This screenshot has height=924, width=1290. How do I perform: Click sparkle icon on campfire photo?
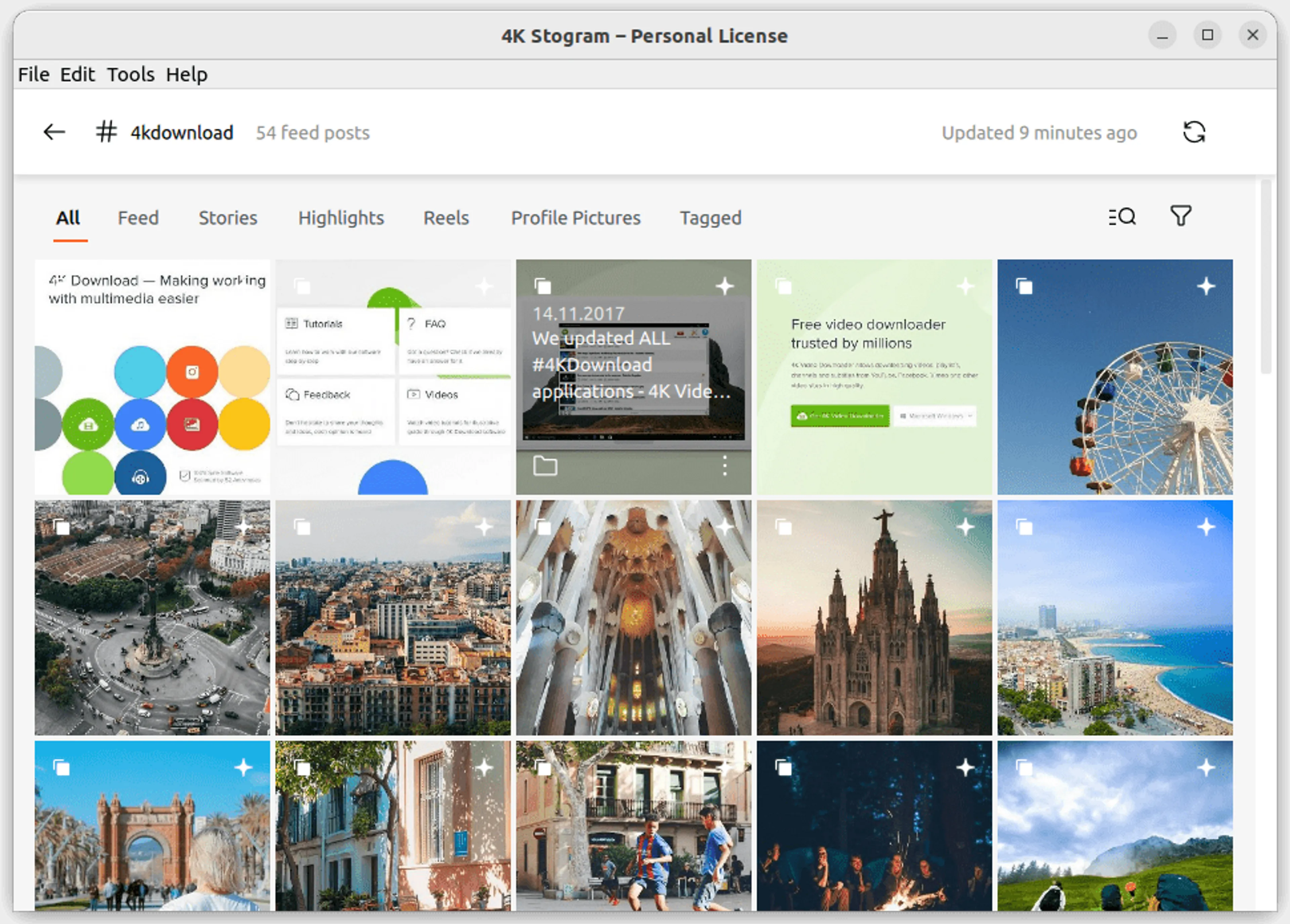965,767
